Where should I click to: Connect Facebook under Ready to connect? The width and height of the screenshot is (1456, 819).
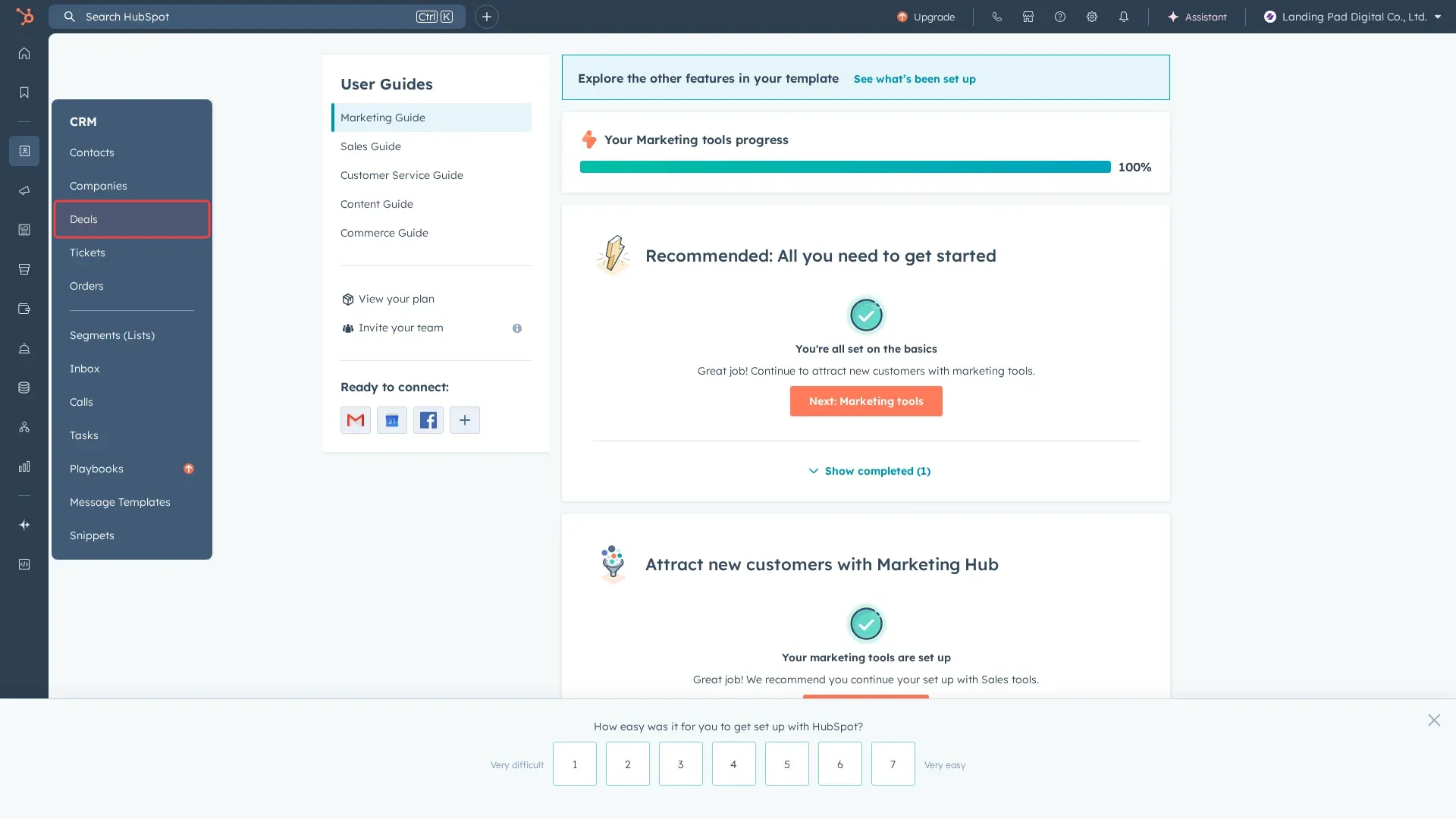pos(428,419)
